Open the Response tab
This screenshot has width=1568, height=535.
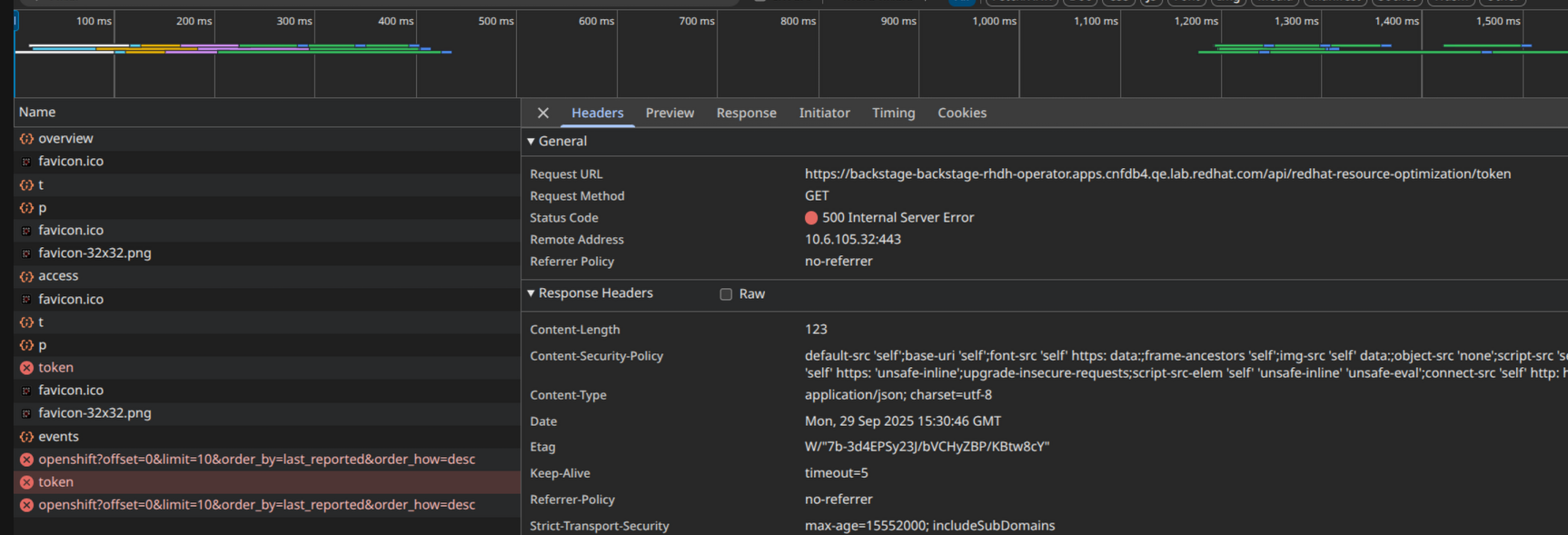coord(746,113)
